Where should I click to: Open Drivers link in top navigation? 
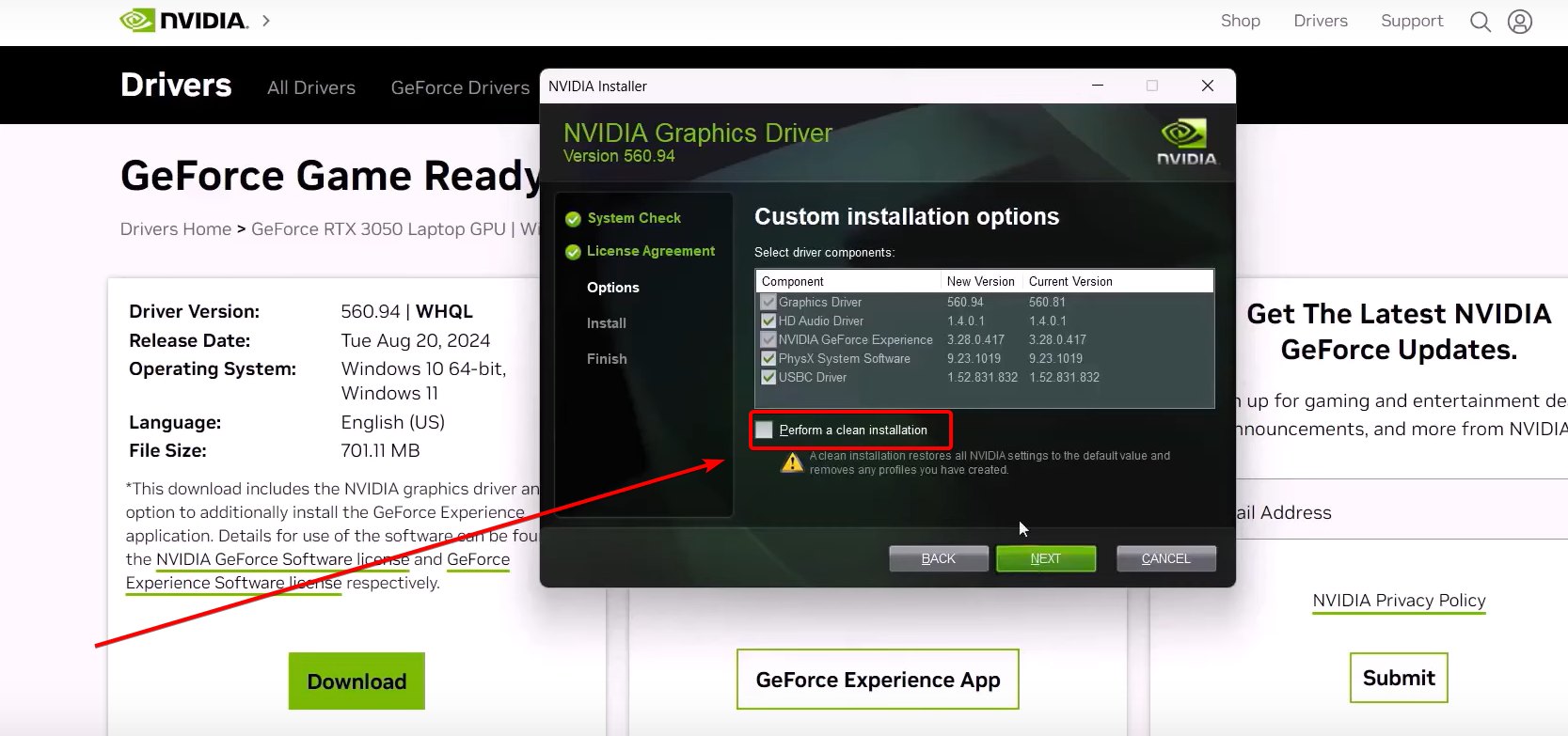(1321, 21)
